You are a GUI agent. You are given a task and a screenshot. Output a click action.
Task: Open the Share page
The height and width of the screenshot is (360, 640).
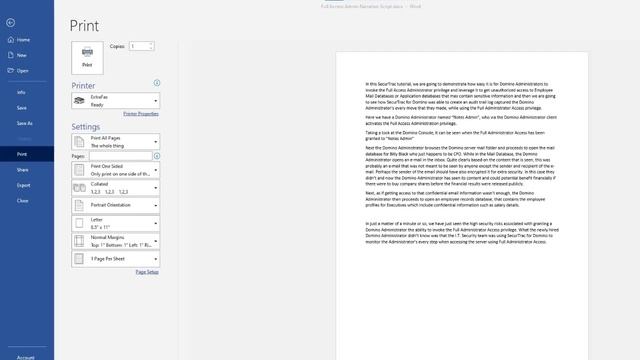22,170
